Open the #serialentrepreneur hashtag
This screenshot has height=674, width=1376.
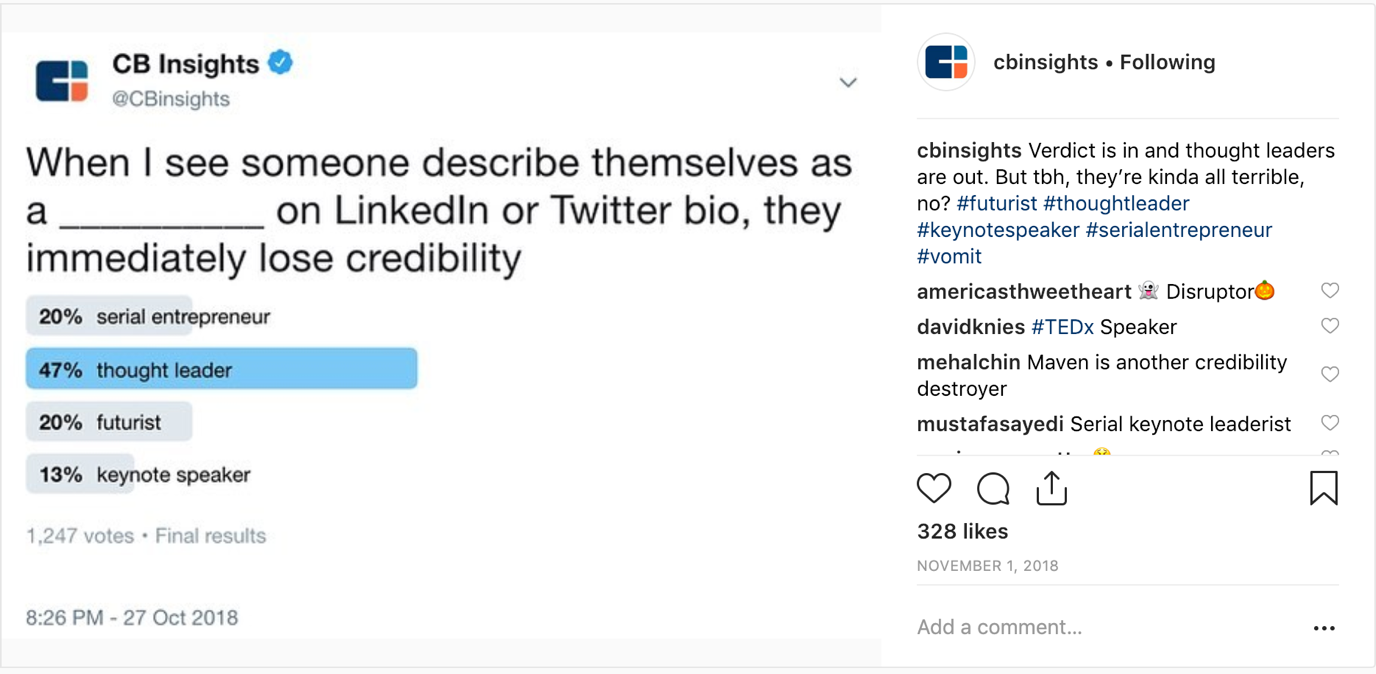(x=1178, y=230)
